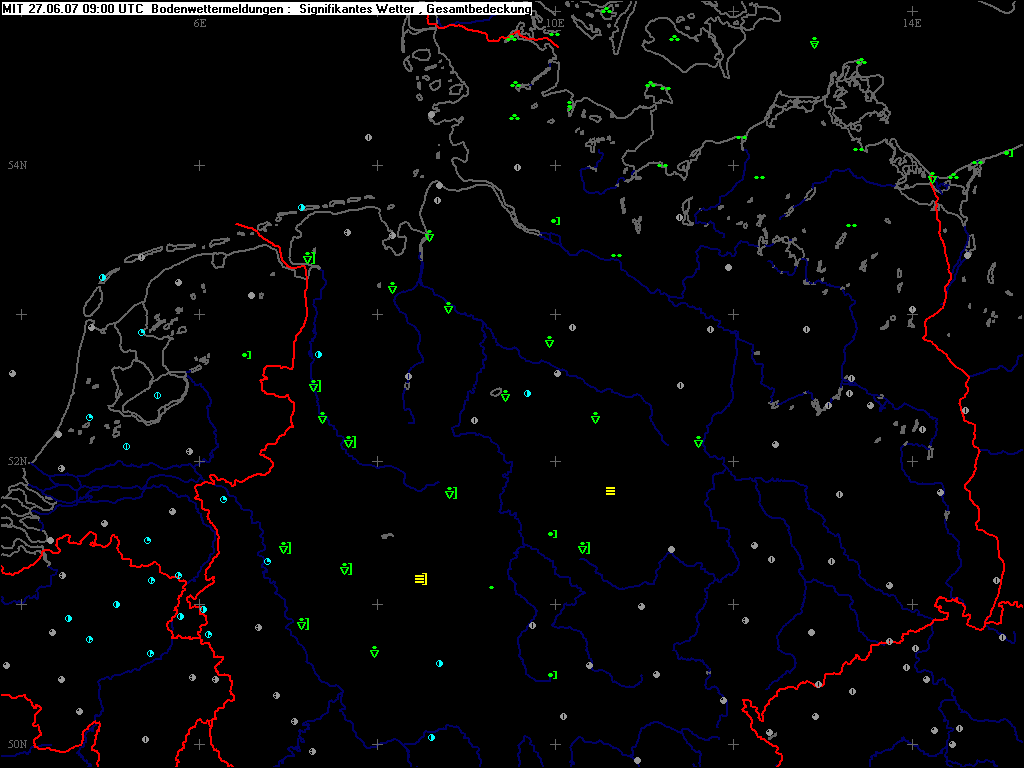Image resolution: width=1024 pixels, height=768 pixels.
Task: Click the "54N" latitude label
Action: tap(17, 165)
